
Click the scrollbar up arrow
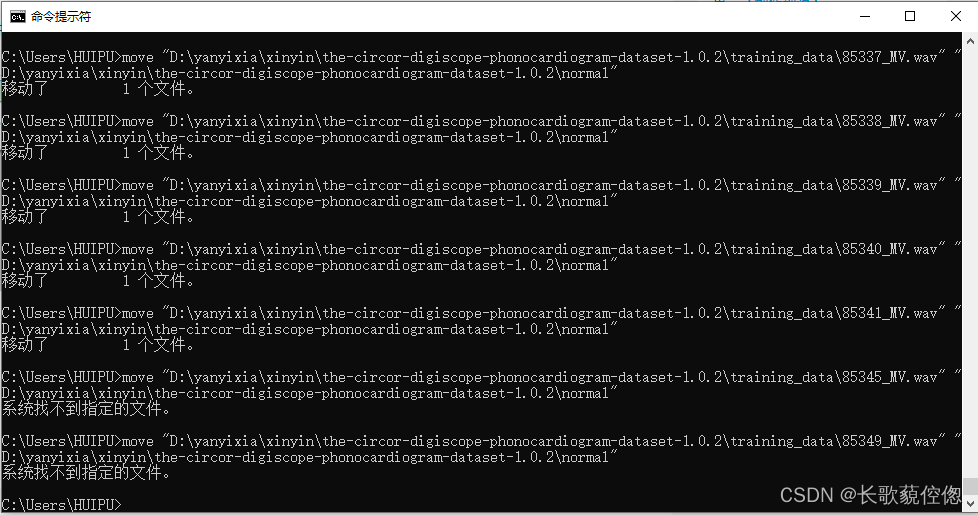[x=970, y=41]
